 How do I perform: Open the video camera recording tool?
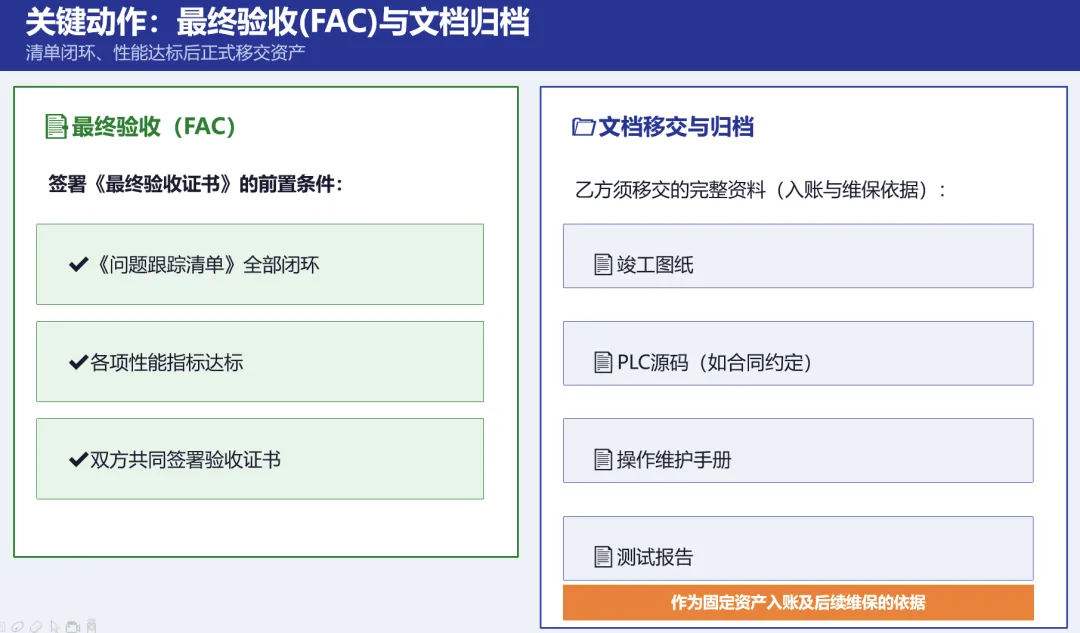click(73, 627)
